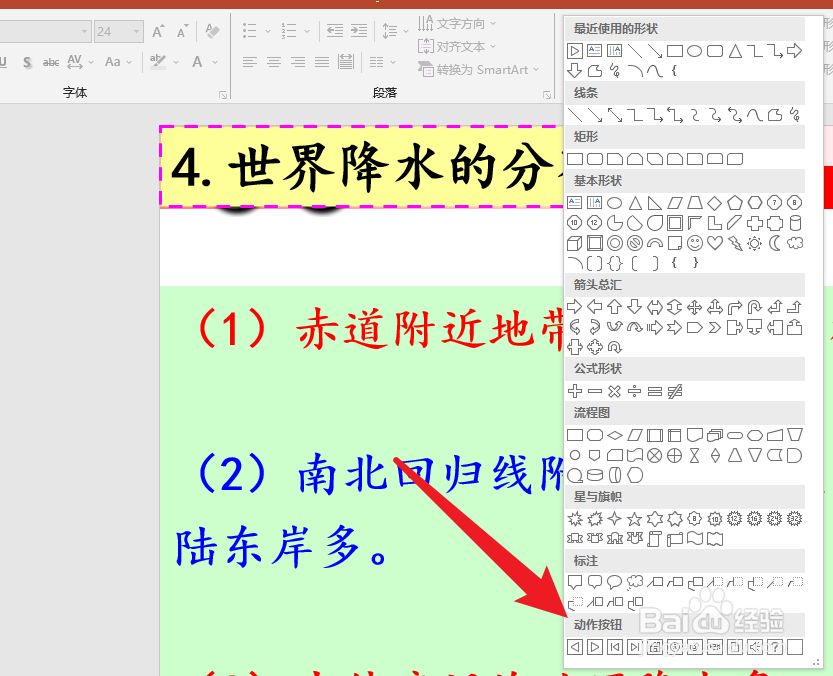Select the cloud thought bubble callout

(x=634, y=582)
